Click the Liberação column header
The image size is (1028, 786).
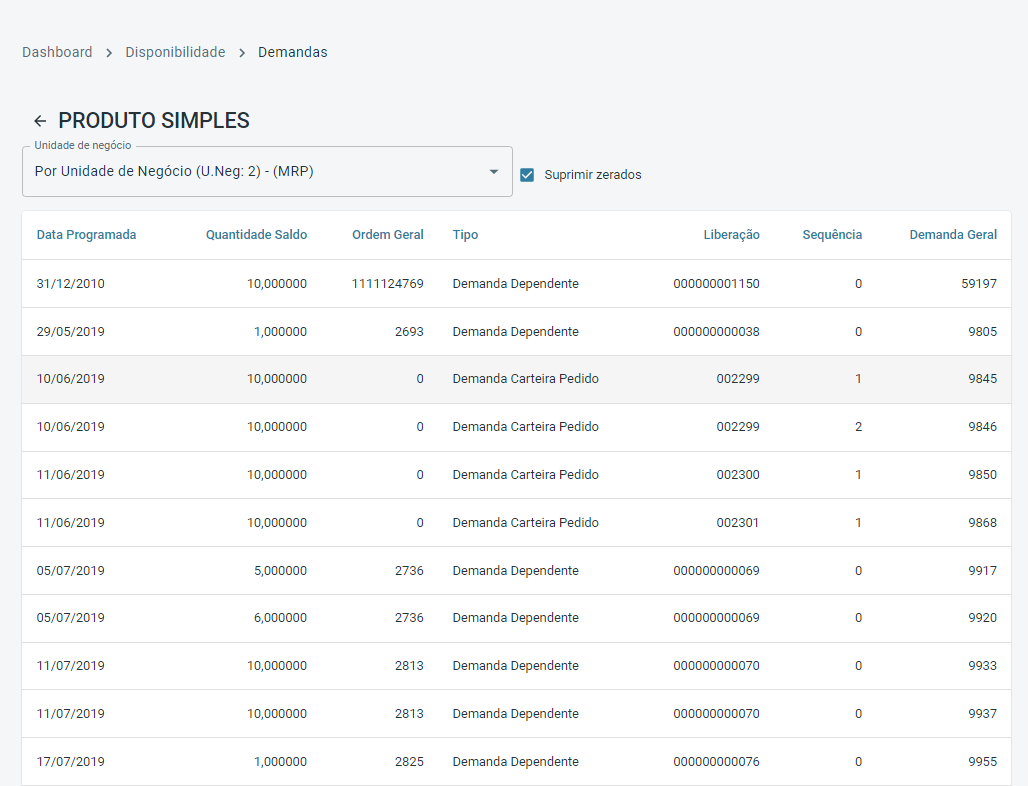tap(731, 235)
